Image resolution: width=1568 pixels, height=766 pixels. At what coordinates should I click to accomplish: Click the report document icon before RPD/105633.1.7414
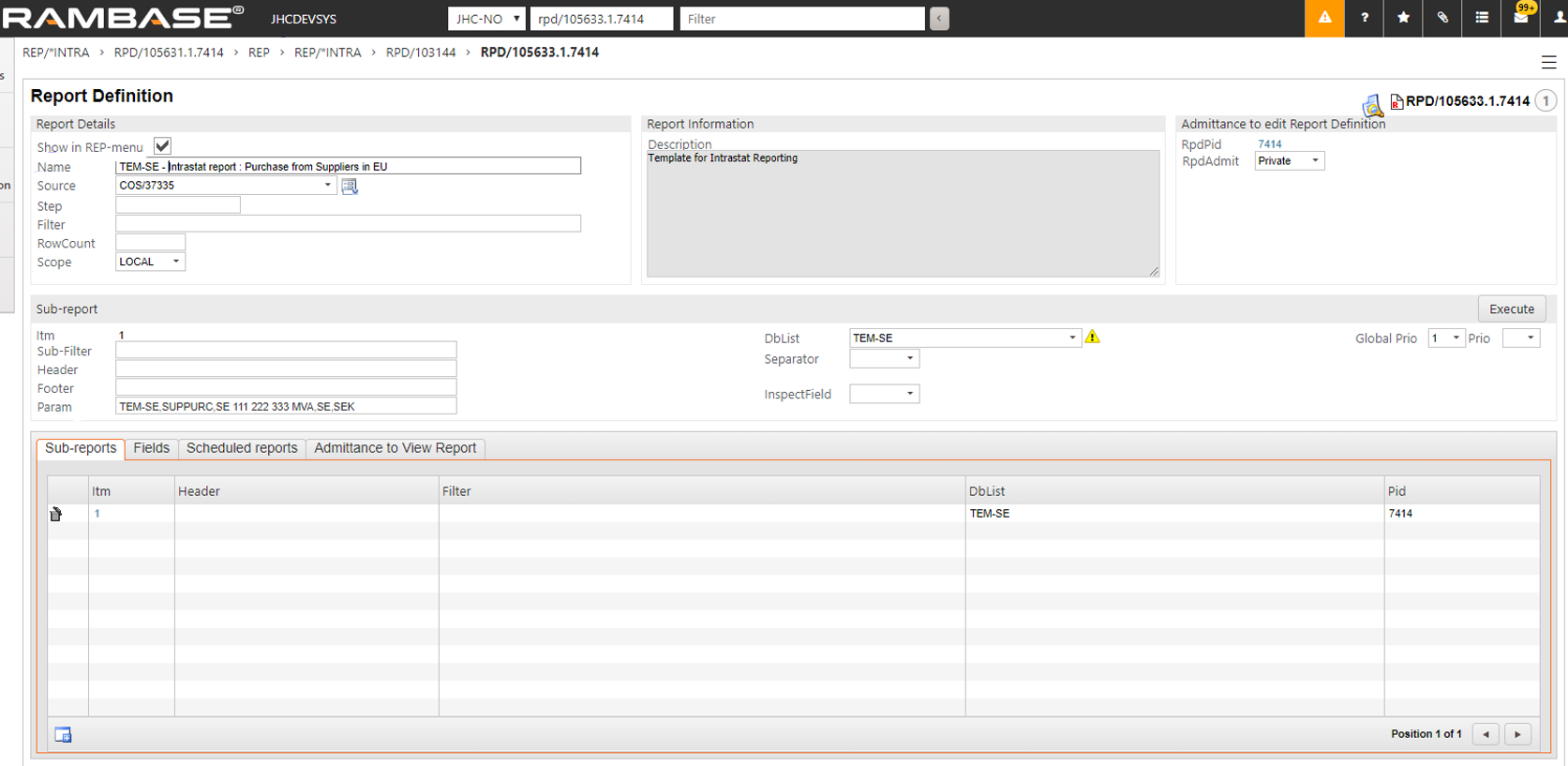click(x=1396, y=101)
